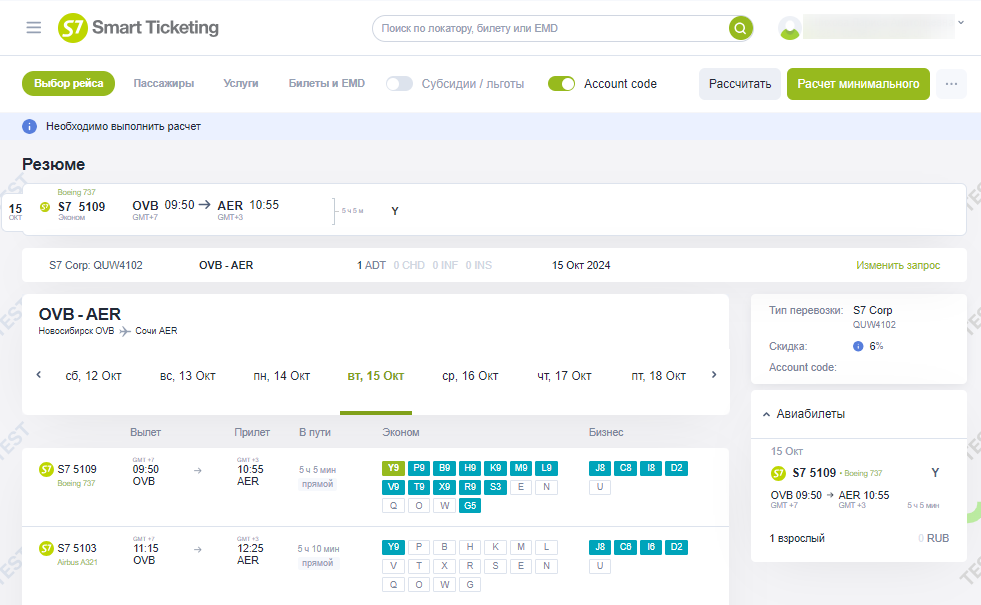Click the 15 Окт 2024 date text
981x605 pixels.
tap(581, 265)
